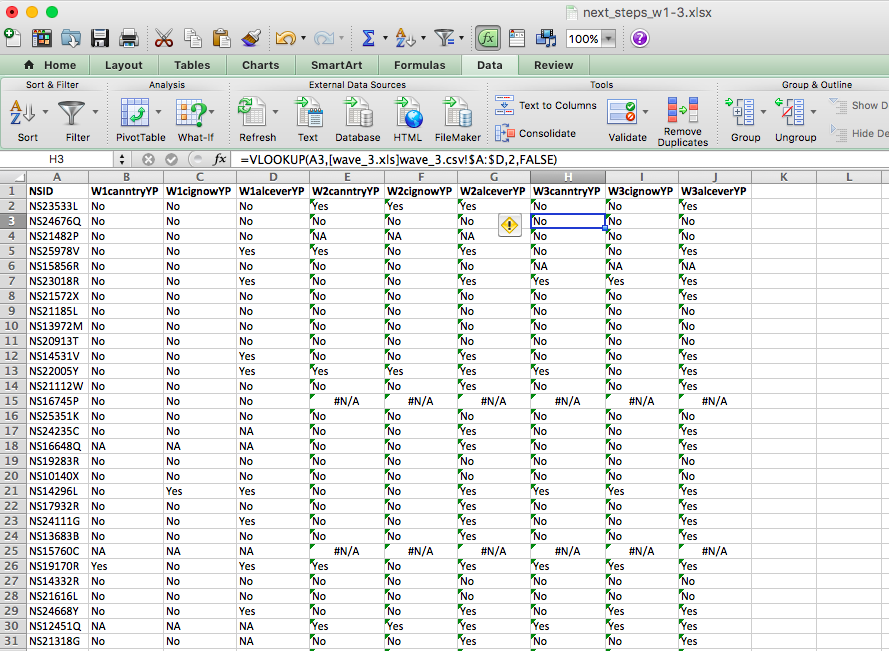Click the Print icon in toolbar
The image size is (889, 651).
click(x=129, y=39)
